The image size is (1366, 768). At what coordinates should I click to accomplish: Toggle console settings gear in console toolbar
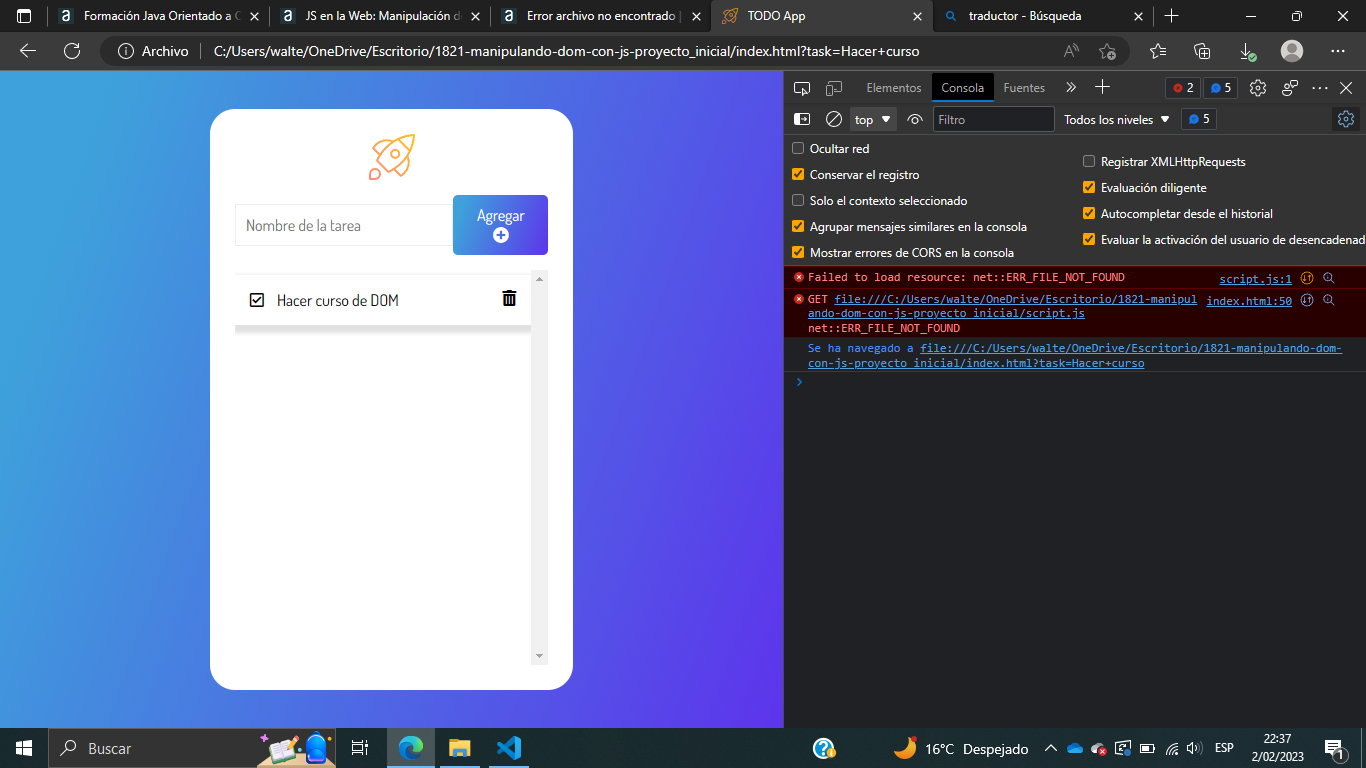[x=1345, y=119]
